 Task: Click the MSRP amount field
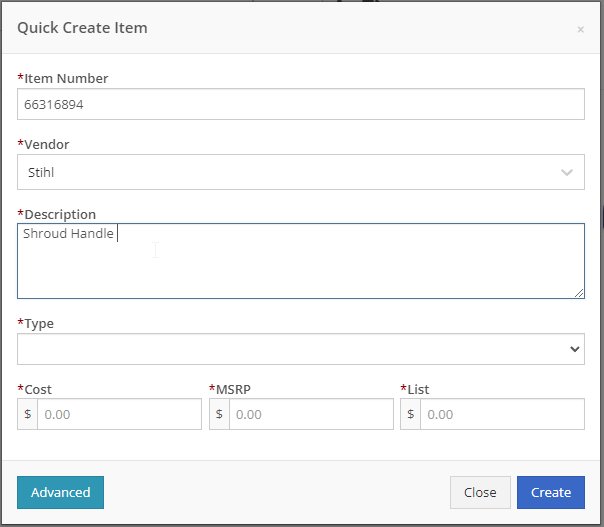tap(311, 414)
